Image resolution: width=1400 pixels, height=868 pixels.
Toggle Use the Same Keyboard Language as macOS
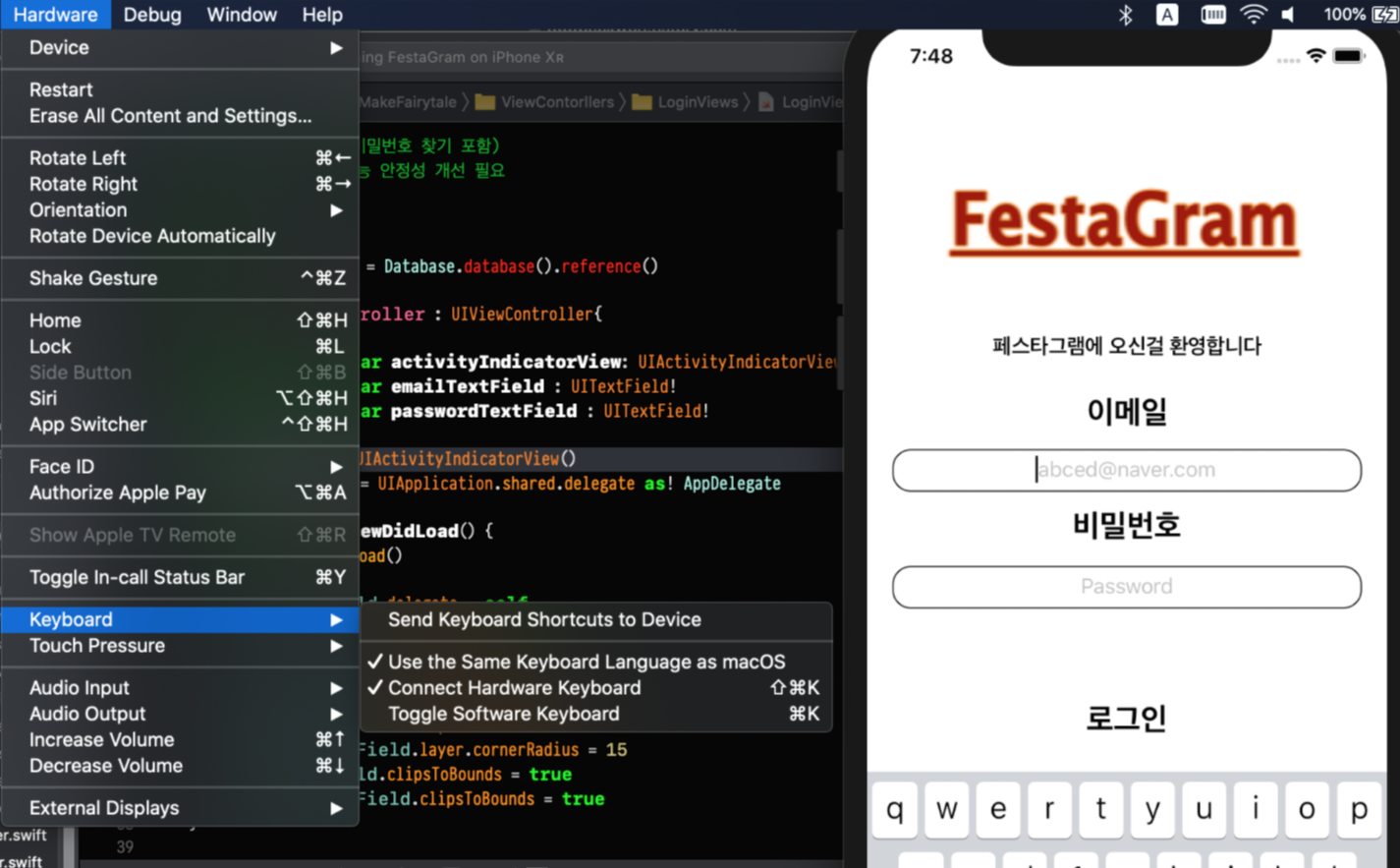click(596, 662)
